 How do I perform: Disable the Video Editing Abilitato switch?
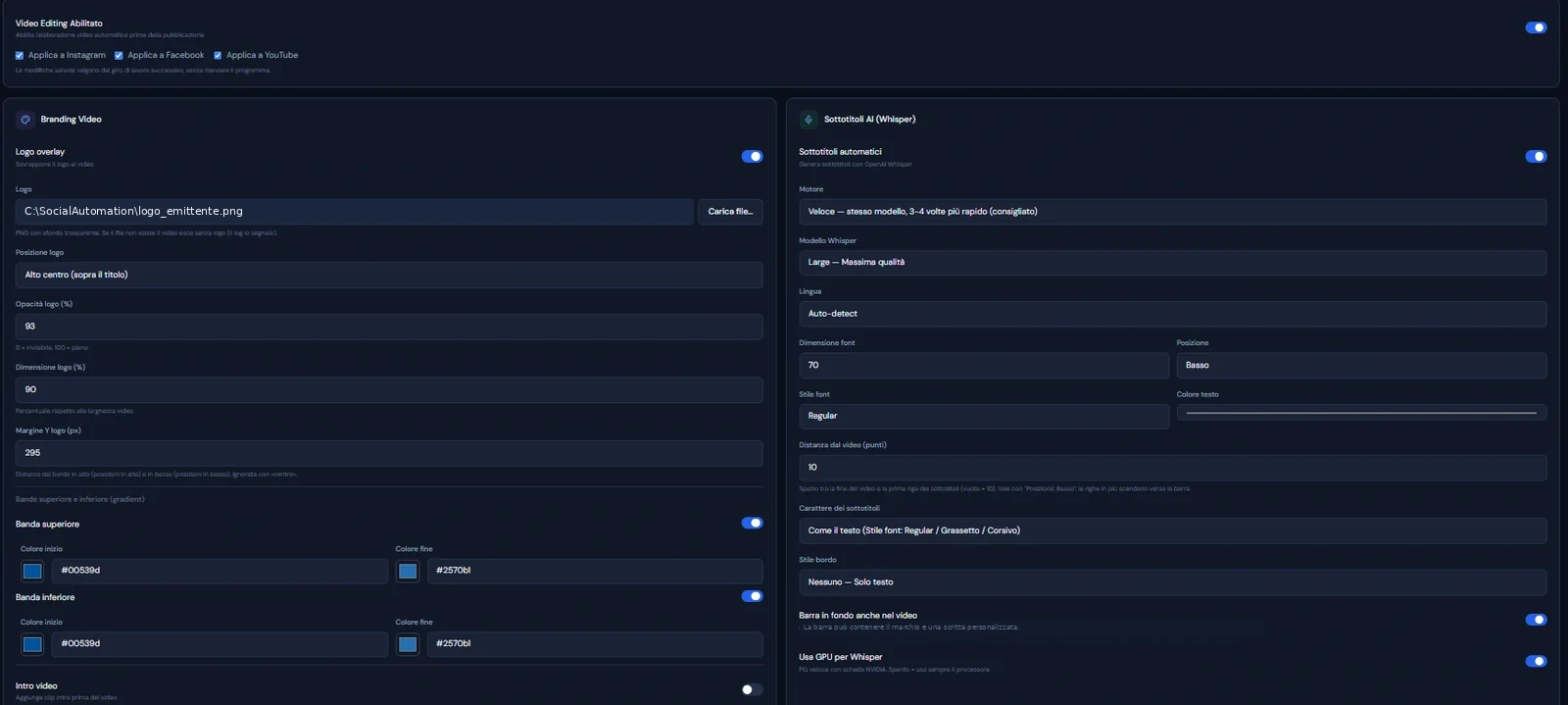[x=1536, y=27]
